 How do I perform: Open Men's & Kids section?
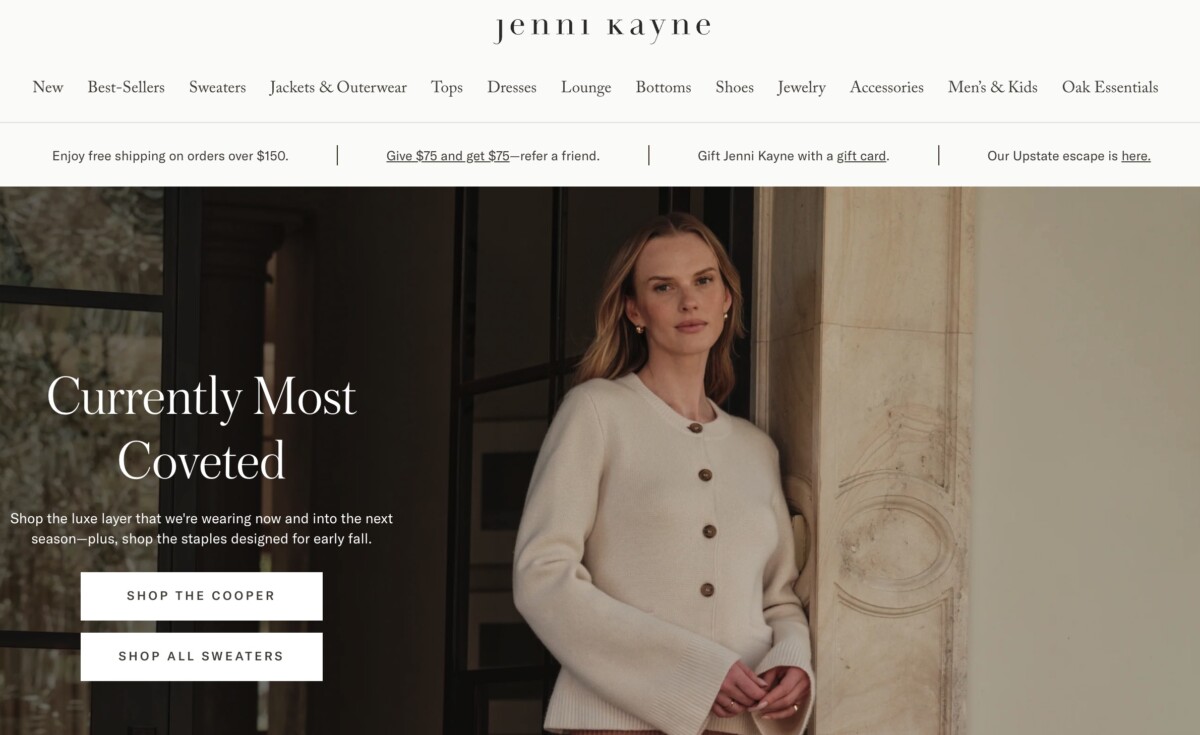pos(993,88)
